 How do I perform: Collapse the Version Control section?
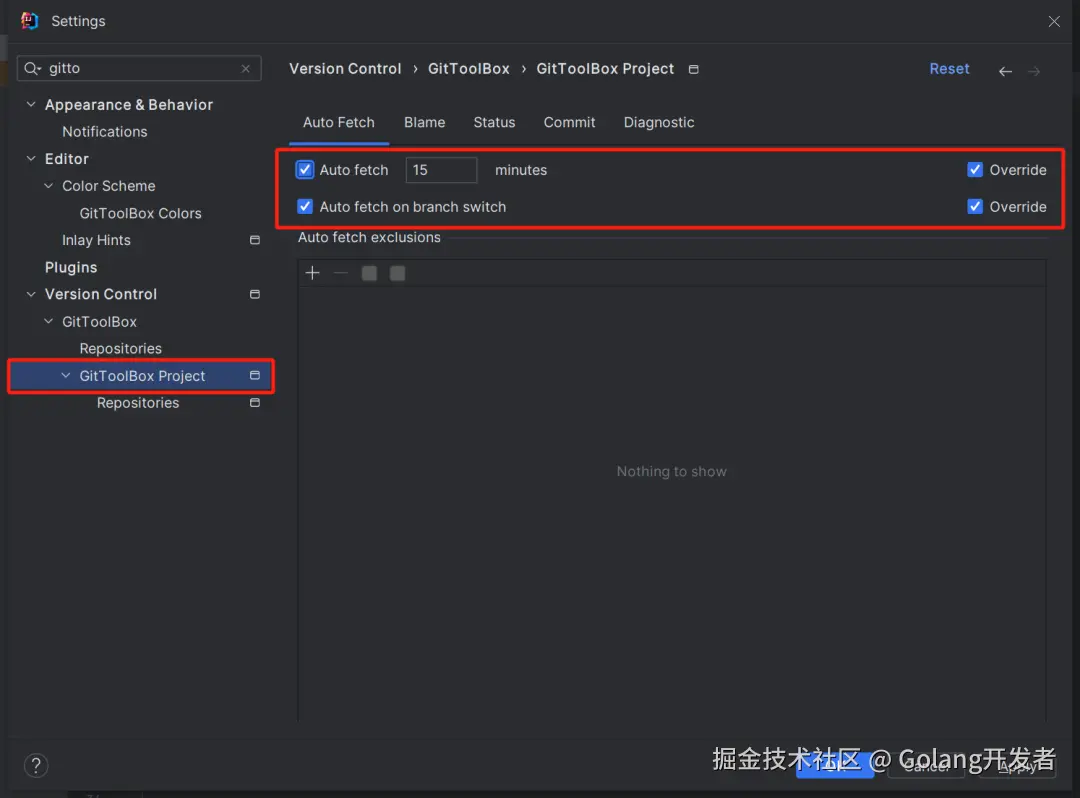31,294
